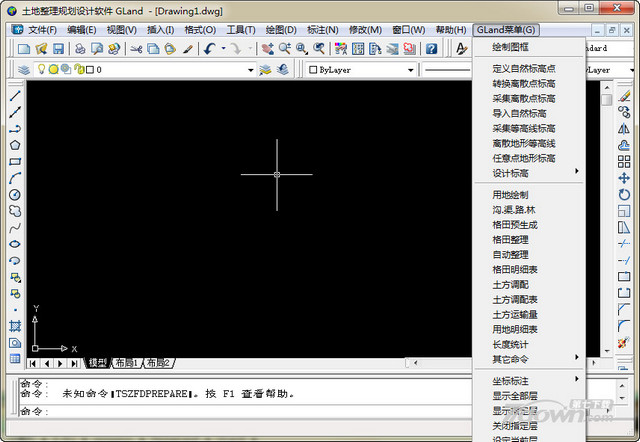Select the Spline curve tool
Screen dimensions: 640x442
(15, 228)
